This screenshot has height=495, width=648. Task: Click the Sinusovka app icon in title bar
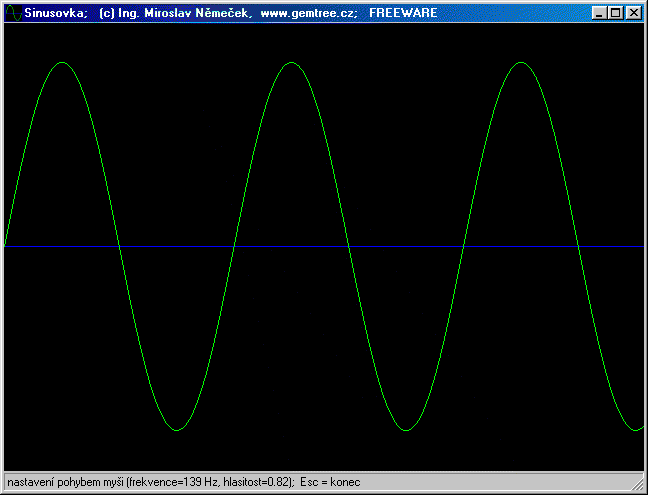click(x=13, y=13)
